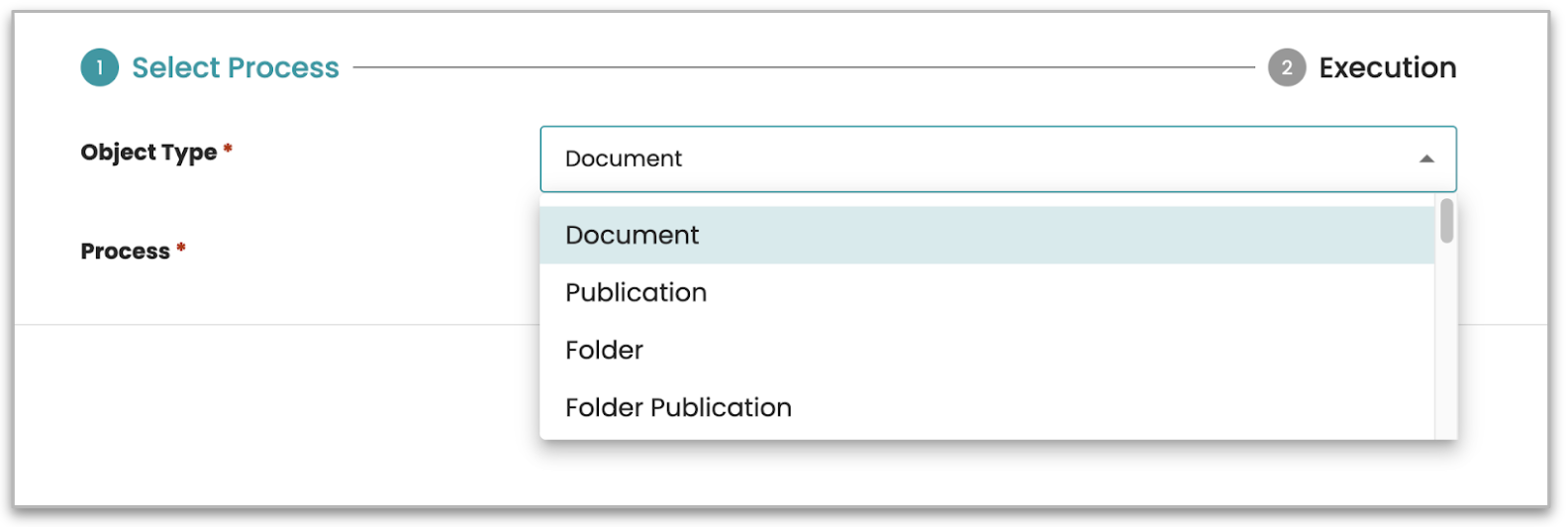Choose Publication in the dropdown list
The height and width of the screenshot is (527, 1568).
[x=636, y=292]
